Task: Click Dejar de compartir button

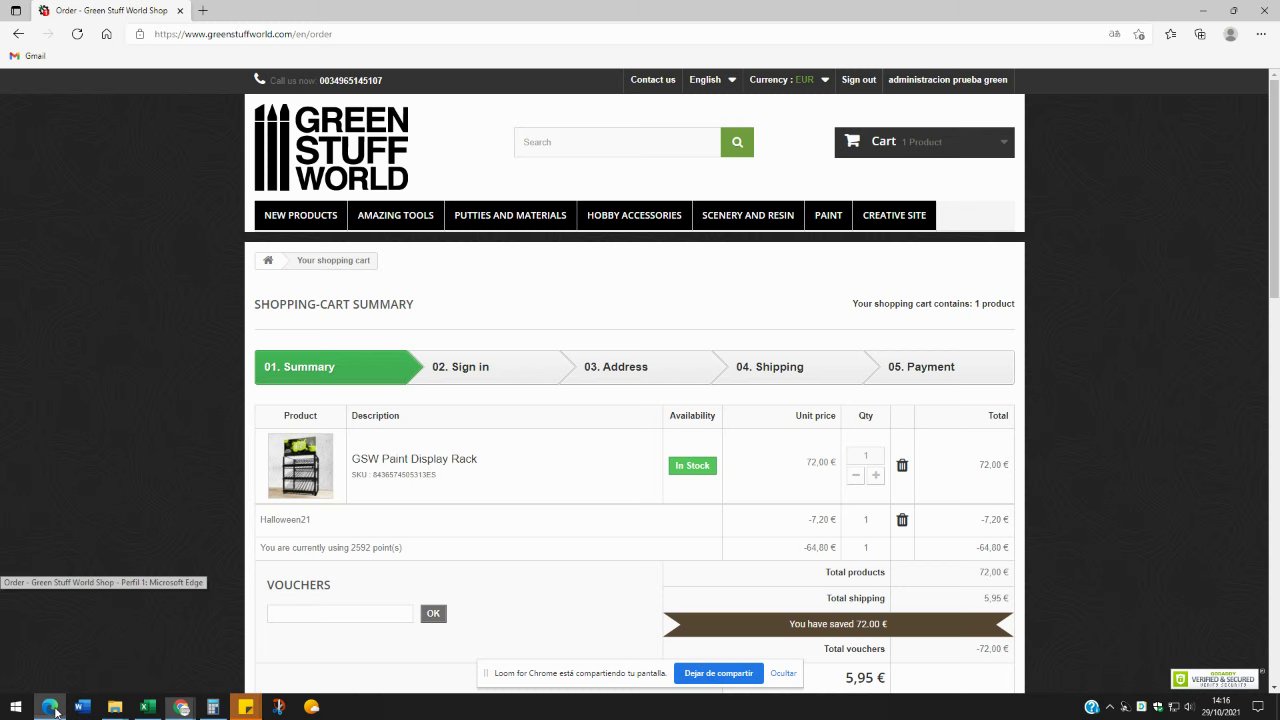Action: 719,673
